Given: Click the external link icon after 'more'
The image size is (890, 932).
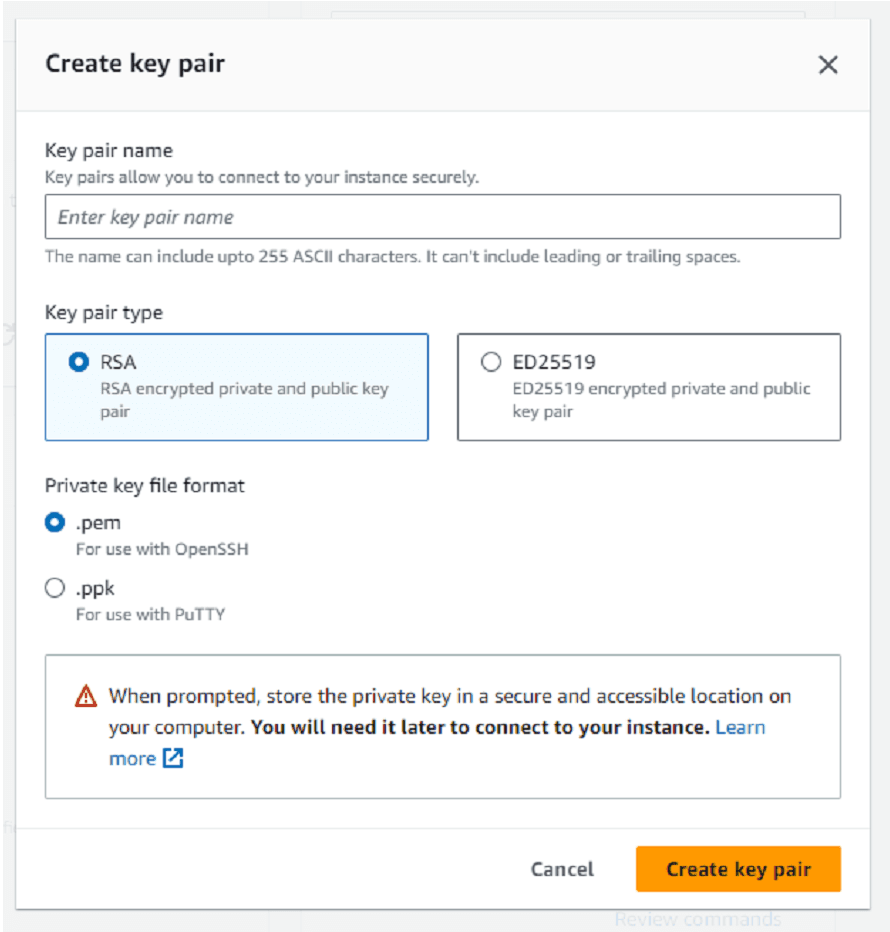Looking at the screenshot, I should [173, 759].
